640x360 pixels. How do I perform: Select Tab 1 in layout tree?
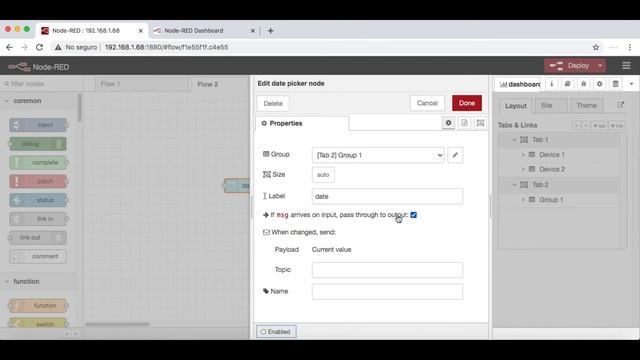(x=540, y=140)
